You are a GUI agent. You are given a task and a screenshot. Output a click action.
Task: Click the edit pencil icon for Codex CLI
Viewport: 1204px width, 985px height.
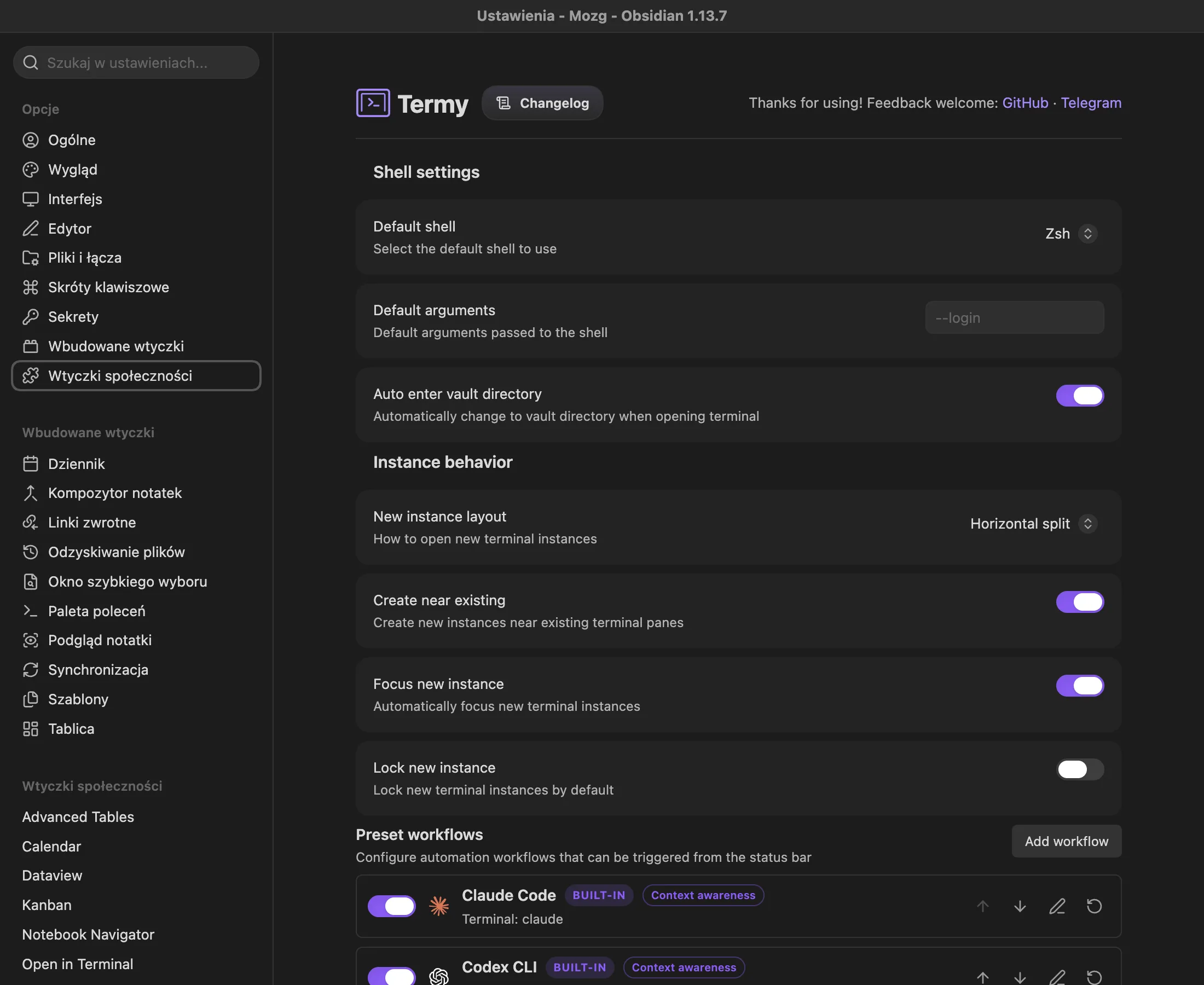tap(1056, 977)
